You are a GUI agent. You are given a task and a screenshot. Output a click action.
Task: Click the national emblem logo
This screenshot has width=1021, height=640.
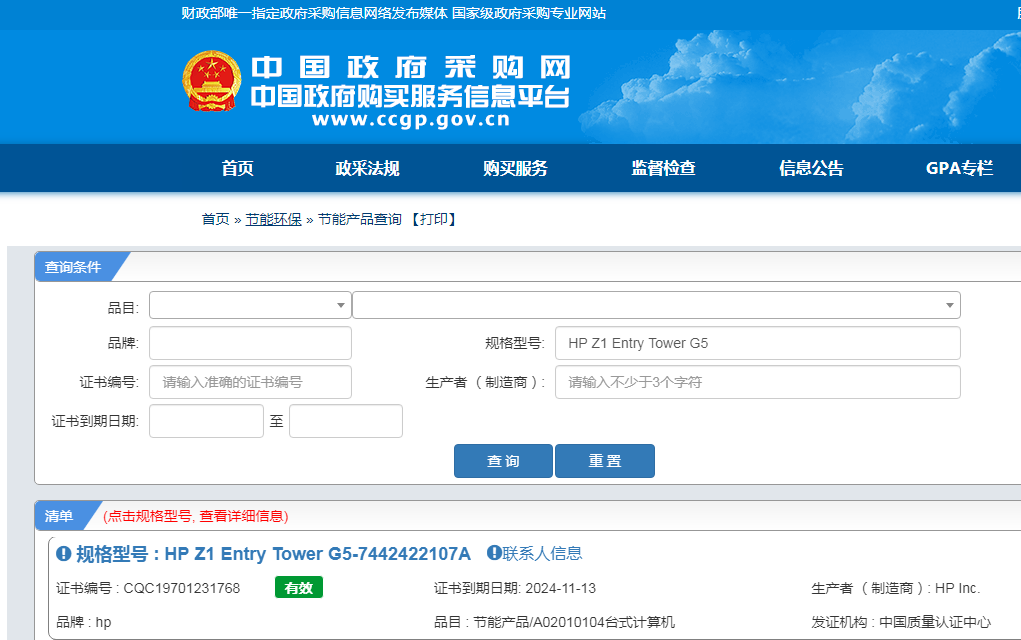[212, 81]
